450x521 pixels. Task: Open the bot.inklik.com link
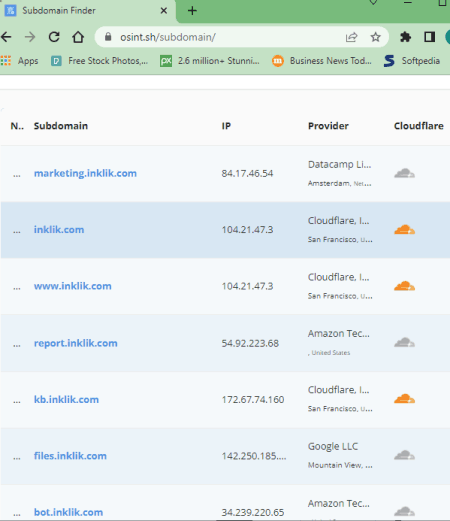click(x=68, y=512)
